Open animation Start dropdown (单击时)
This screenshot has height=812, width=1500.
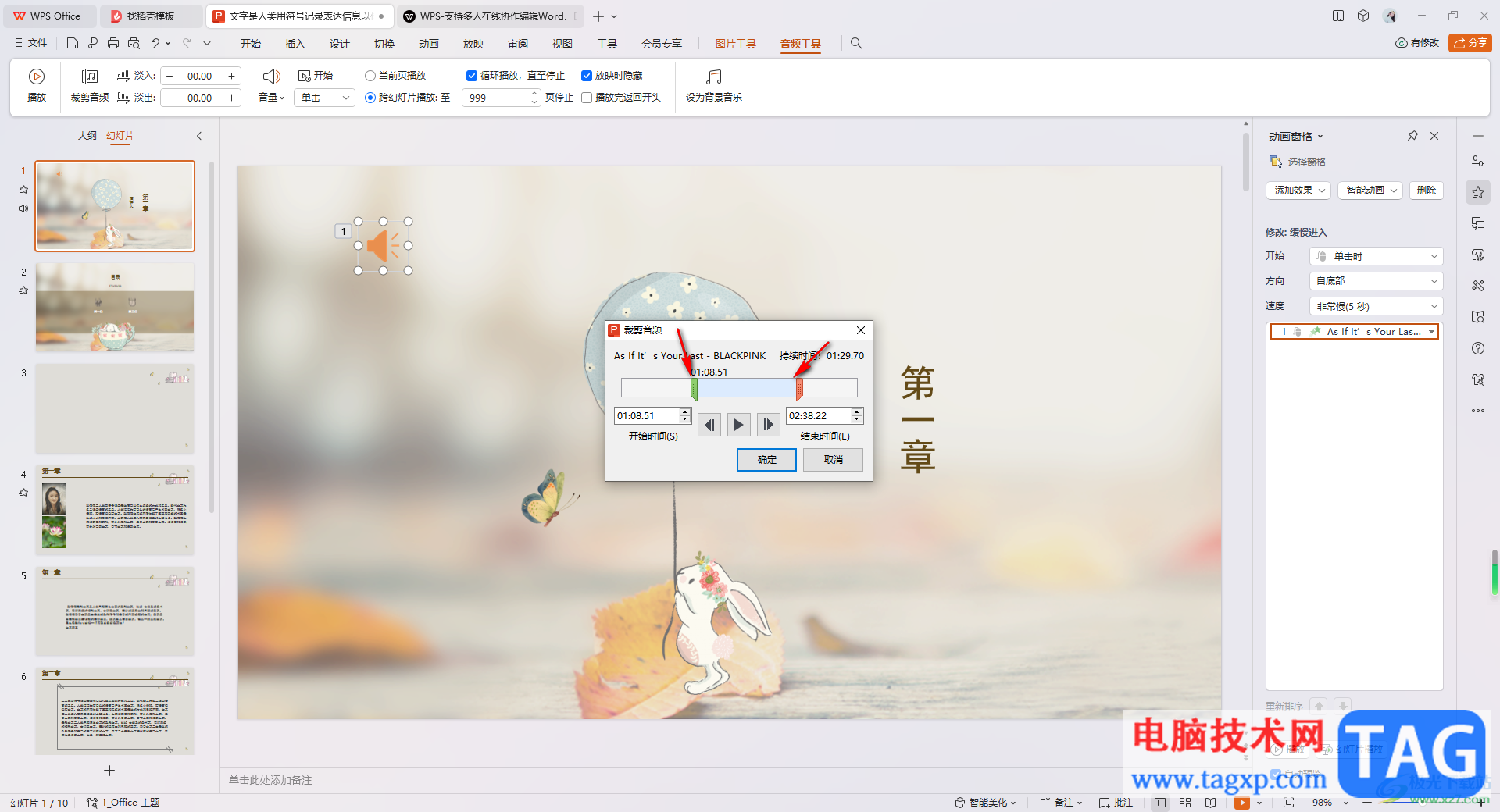coord(1376,256)
